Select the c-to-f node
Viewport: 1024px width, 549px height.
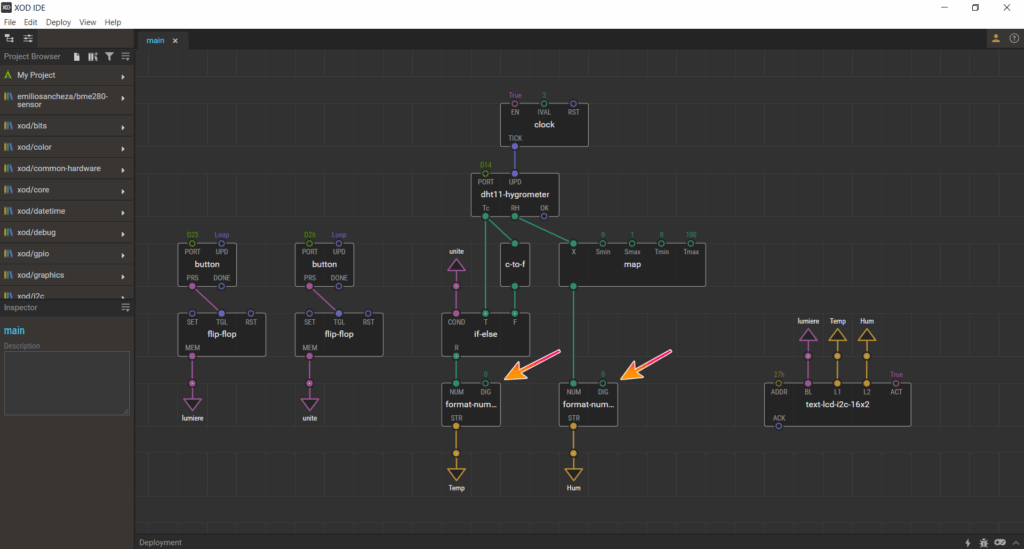515,264
